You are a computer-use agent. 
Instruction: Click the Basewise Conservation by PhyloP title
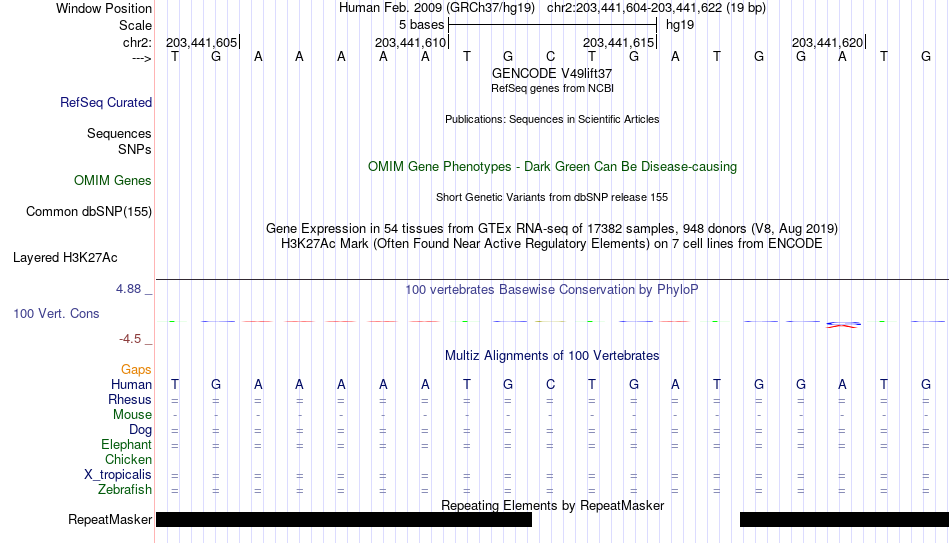click(x=552, y=290)
